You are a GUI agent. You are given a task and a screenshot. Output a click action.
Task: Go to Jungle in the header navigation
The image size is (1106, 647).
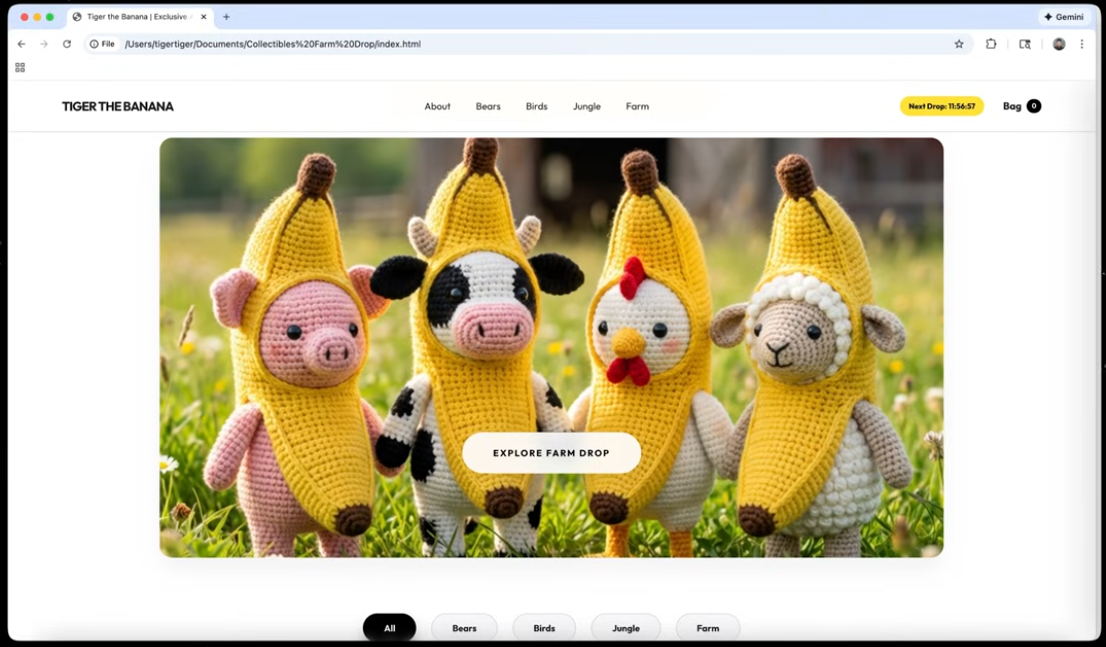tap(587, 106)
